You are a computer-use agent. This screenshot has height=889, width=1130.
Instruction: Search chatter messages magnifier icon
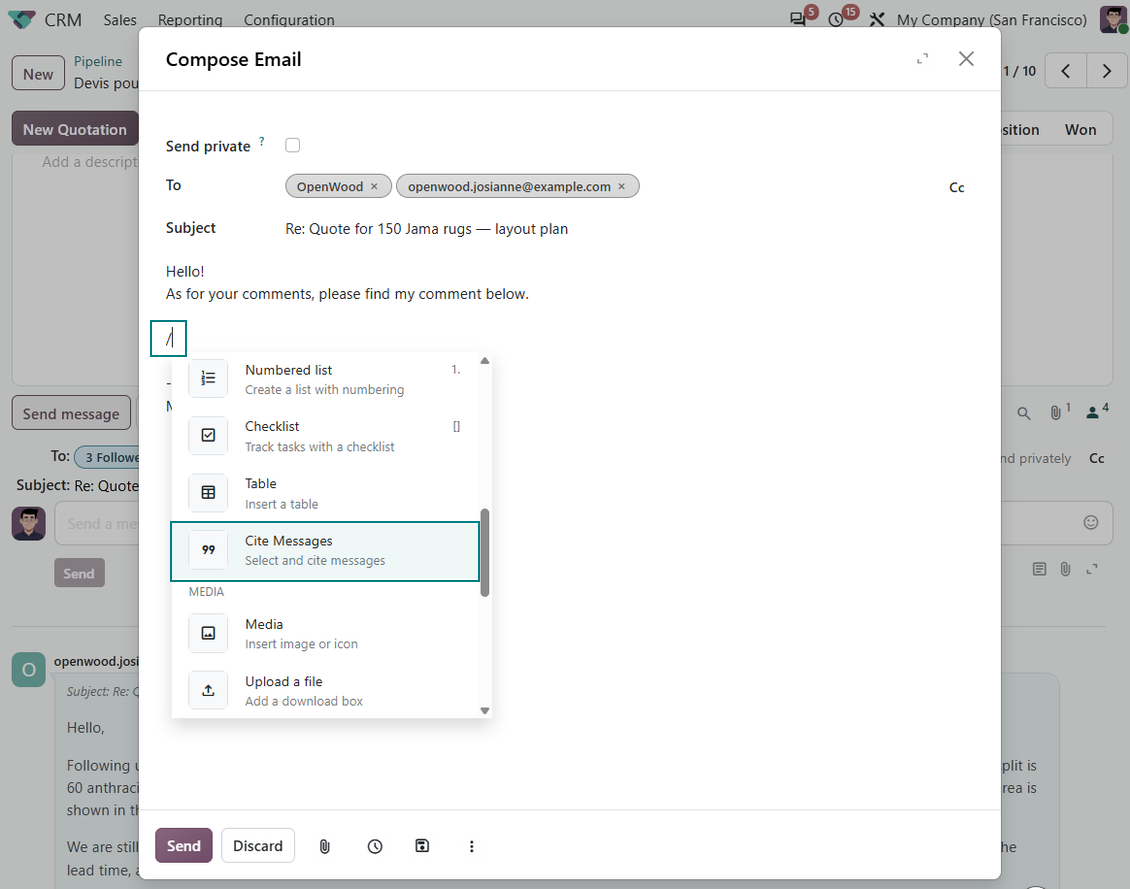point(1023,414)
